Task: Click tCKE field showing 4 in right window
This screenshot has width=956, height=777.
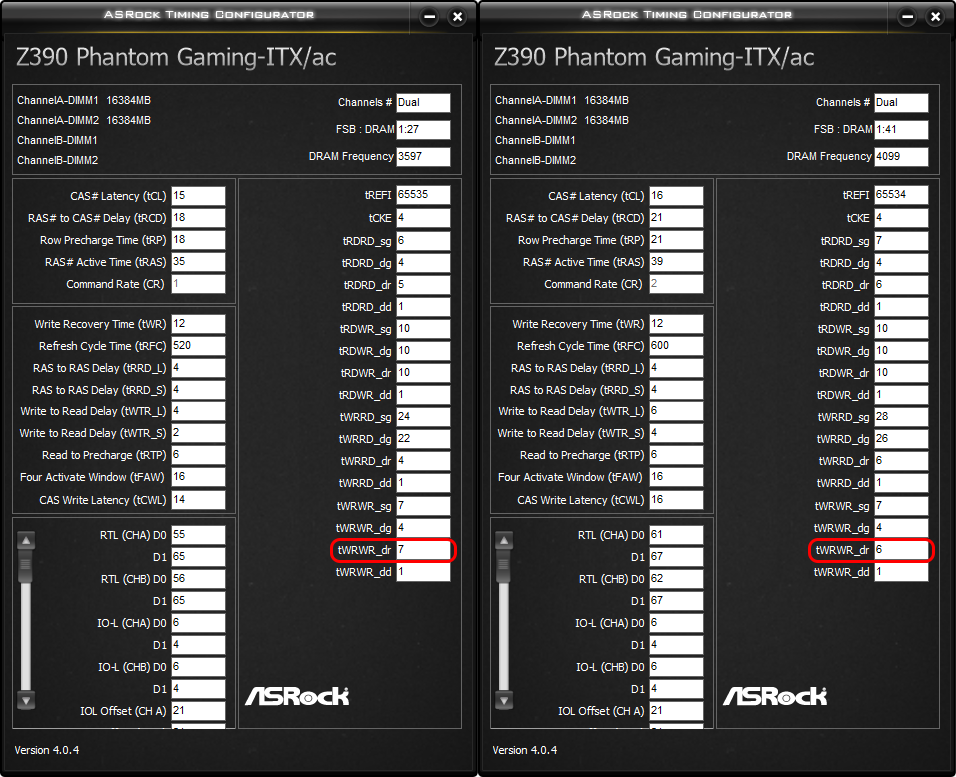Action: pyautogui.click(x=901, y=218)
